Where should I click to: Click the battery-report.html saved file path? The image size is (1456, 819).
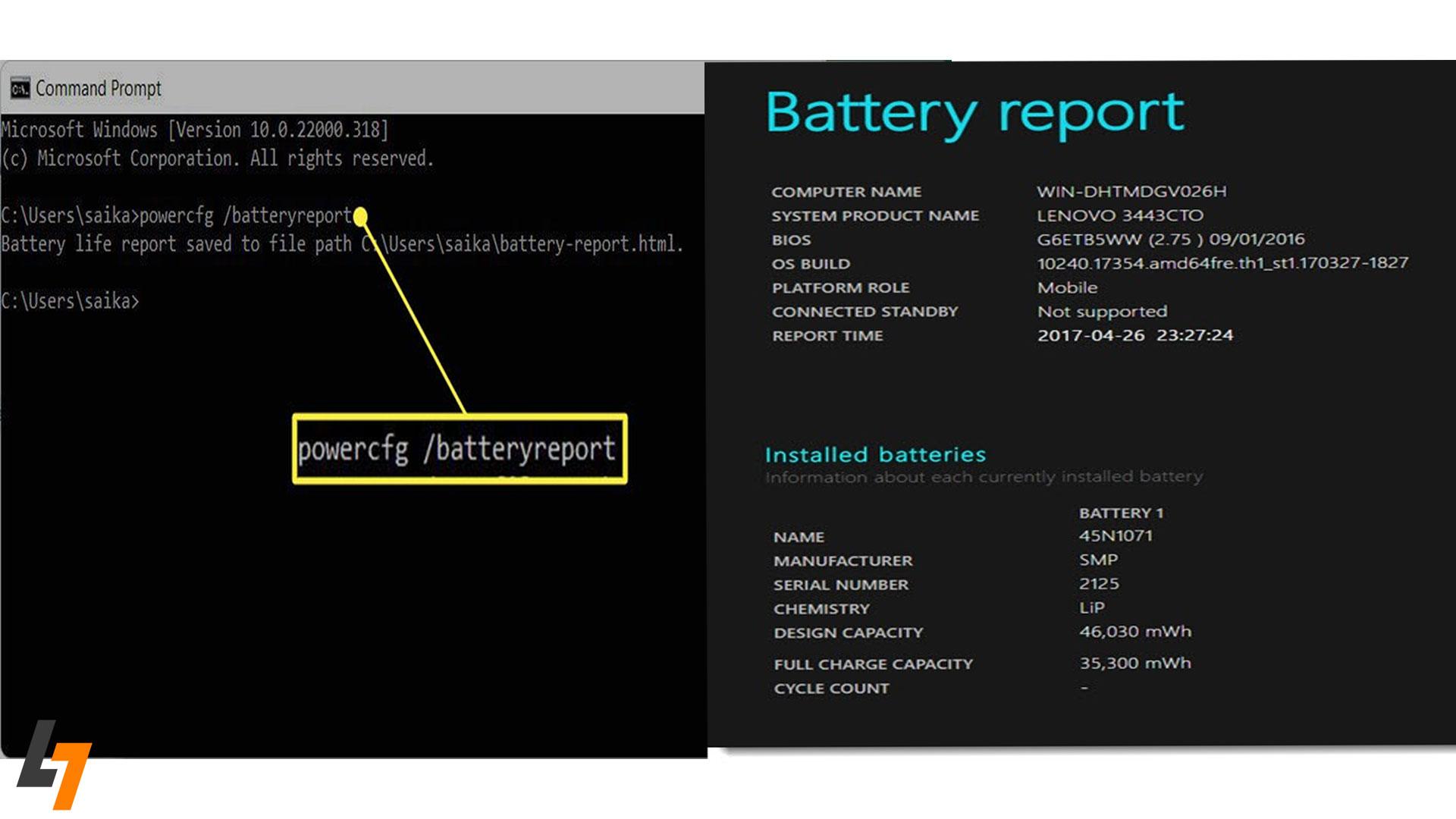click(523, 244)
